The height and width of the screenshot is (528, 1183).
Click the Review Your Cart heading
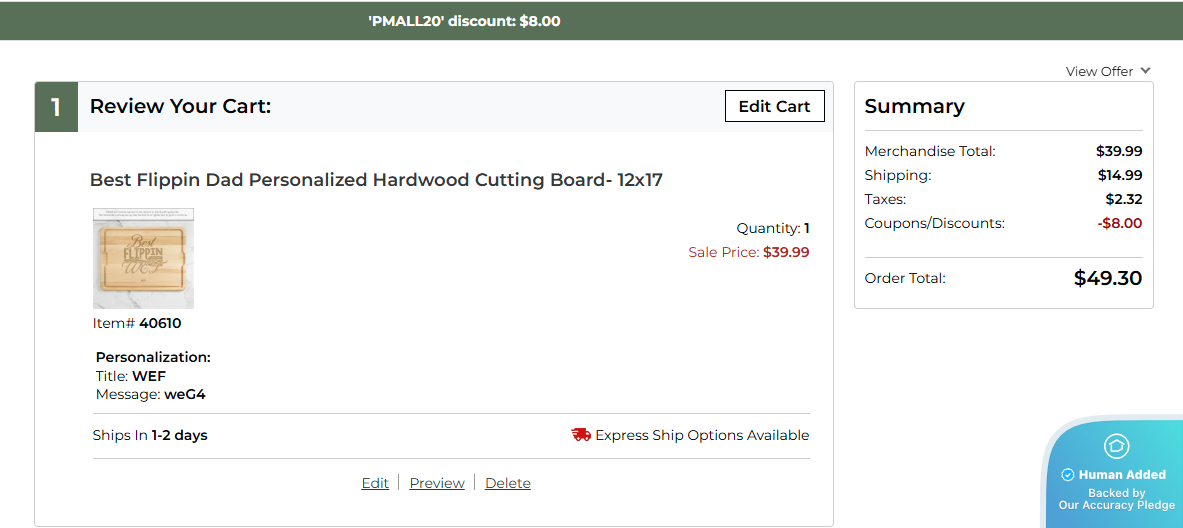tap(180, 106)
